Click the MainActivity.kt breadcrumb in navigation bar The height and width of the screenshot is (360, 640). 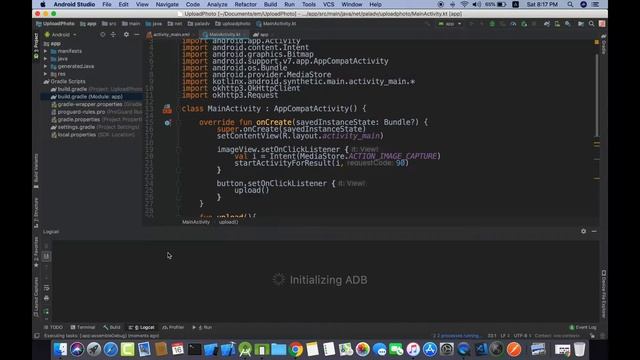coord(276,24)
